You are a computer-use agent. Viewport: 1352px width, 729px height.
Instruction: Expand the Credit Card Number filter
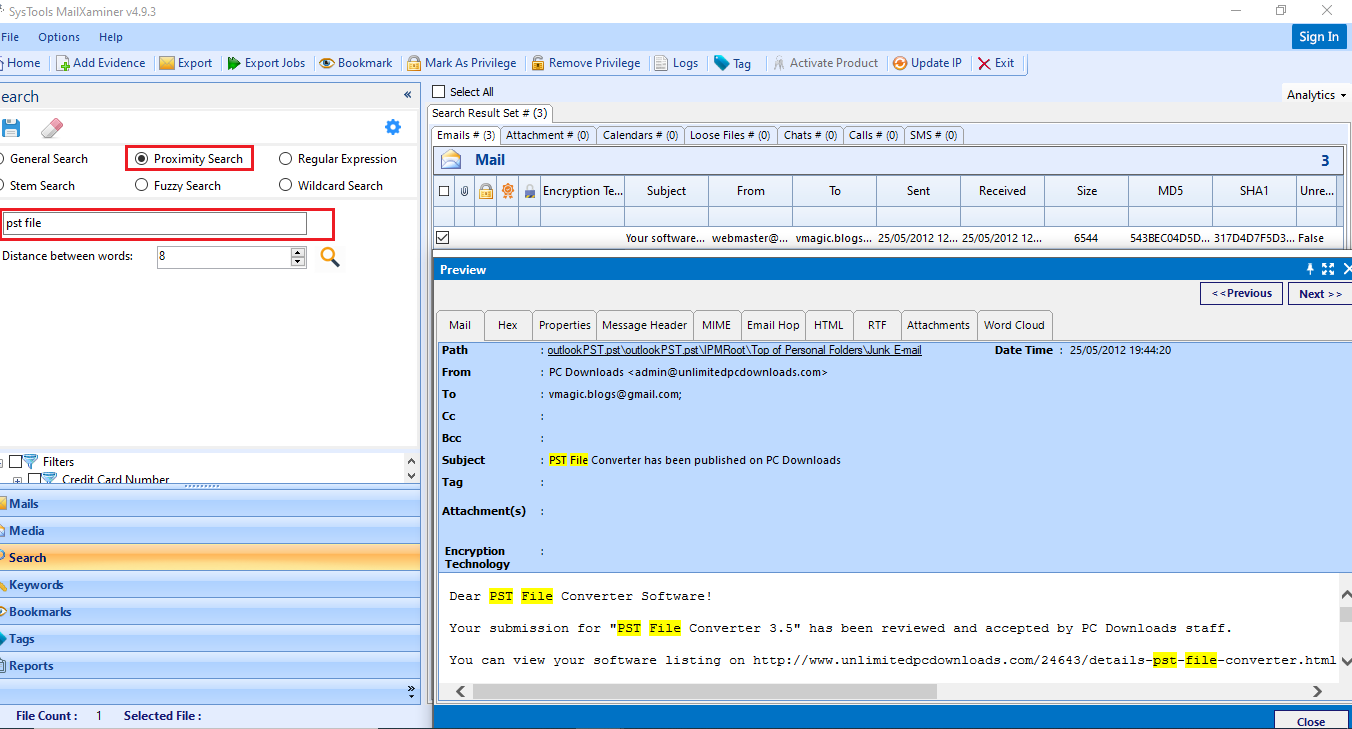(16, 480)
